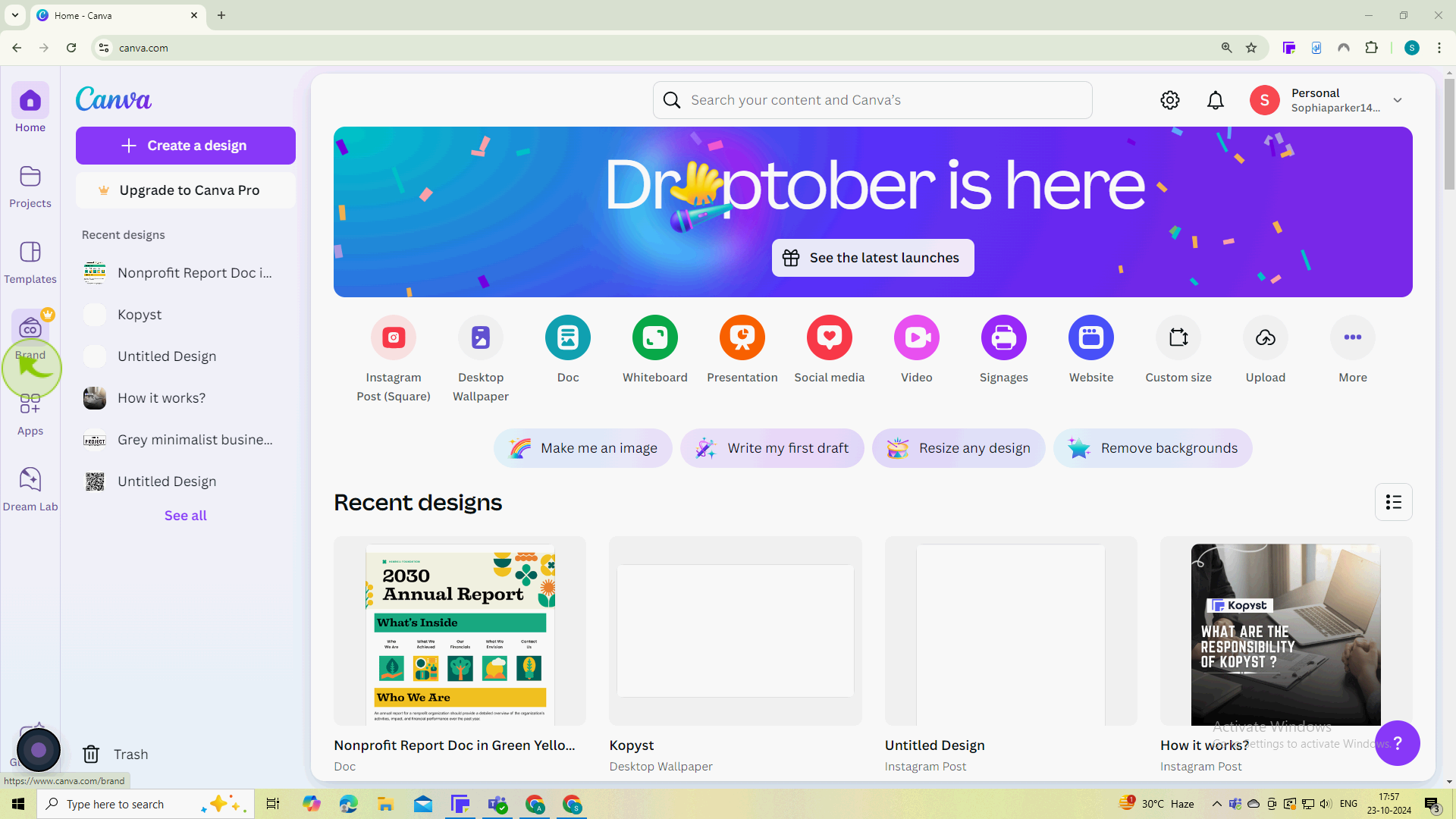Click the Create a design button
This screenshot has width=1456, height=819.
point(186,146)
